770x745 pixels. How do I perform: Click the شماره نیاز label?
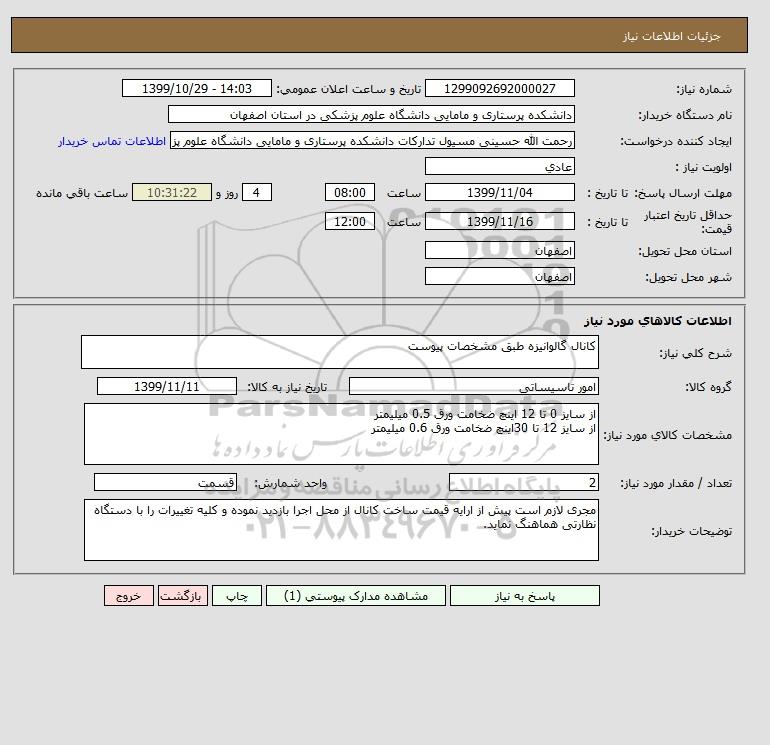pyautogui.click(x=704, y=89)
